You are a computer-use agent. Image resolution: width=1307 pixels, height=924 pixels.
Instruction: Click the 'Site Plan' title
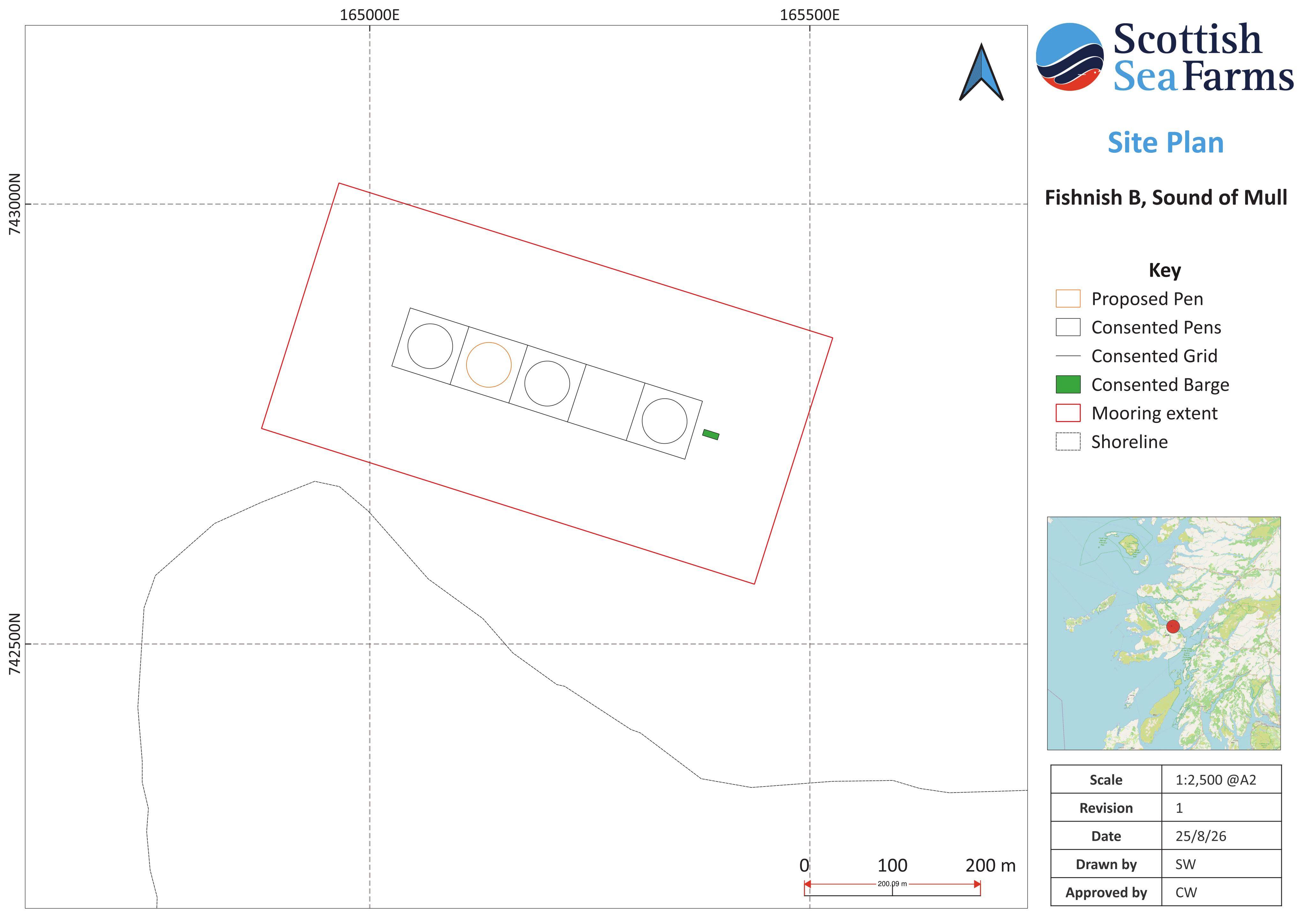(x=1165, y=142)
